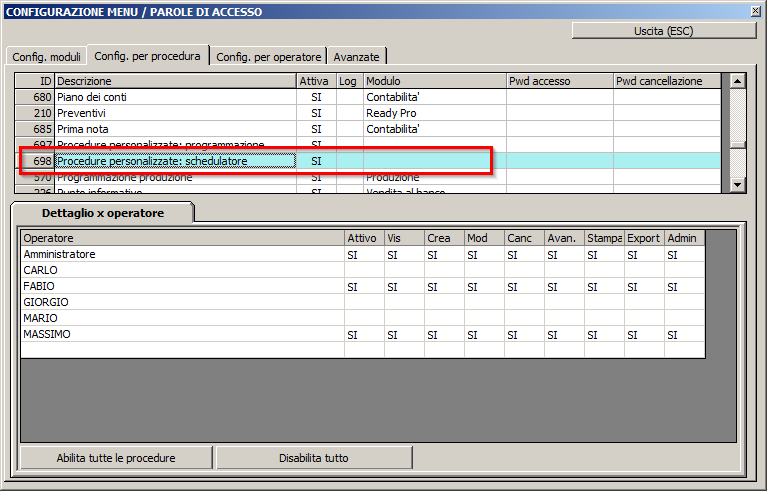Viewport: 767px width, 491px height.
Task: Select Procedure personalizzate: schedulatore row
Action: click(x=368, y=161)
